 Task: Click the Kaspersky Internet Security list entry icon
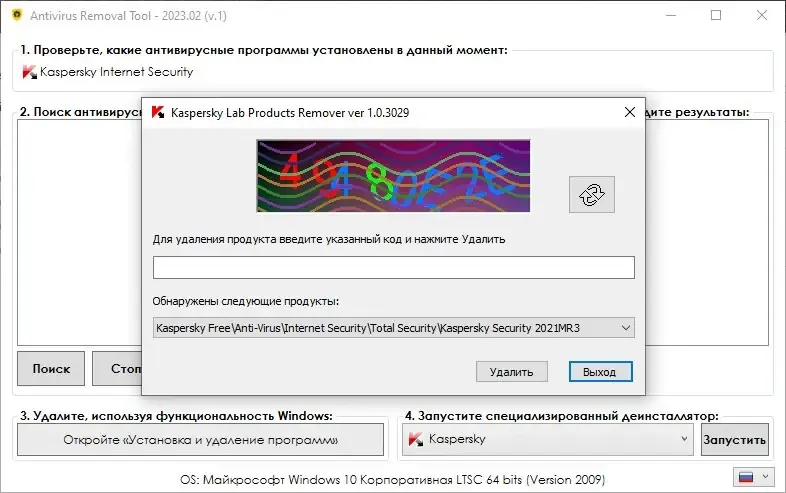(x=30, y=72)
